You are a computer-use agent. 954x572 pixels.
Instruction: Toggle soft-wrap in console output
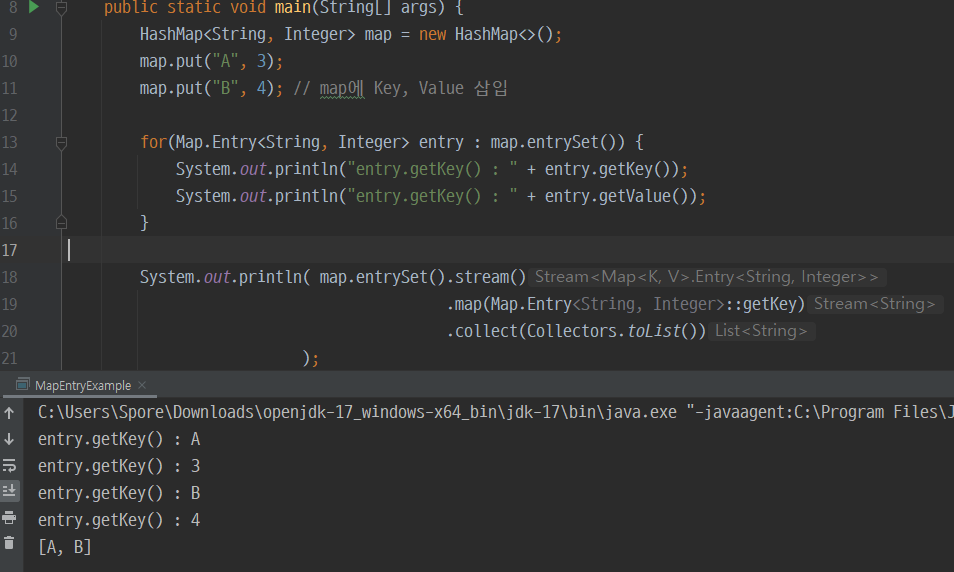[9, 466]
